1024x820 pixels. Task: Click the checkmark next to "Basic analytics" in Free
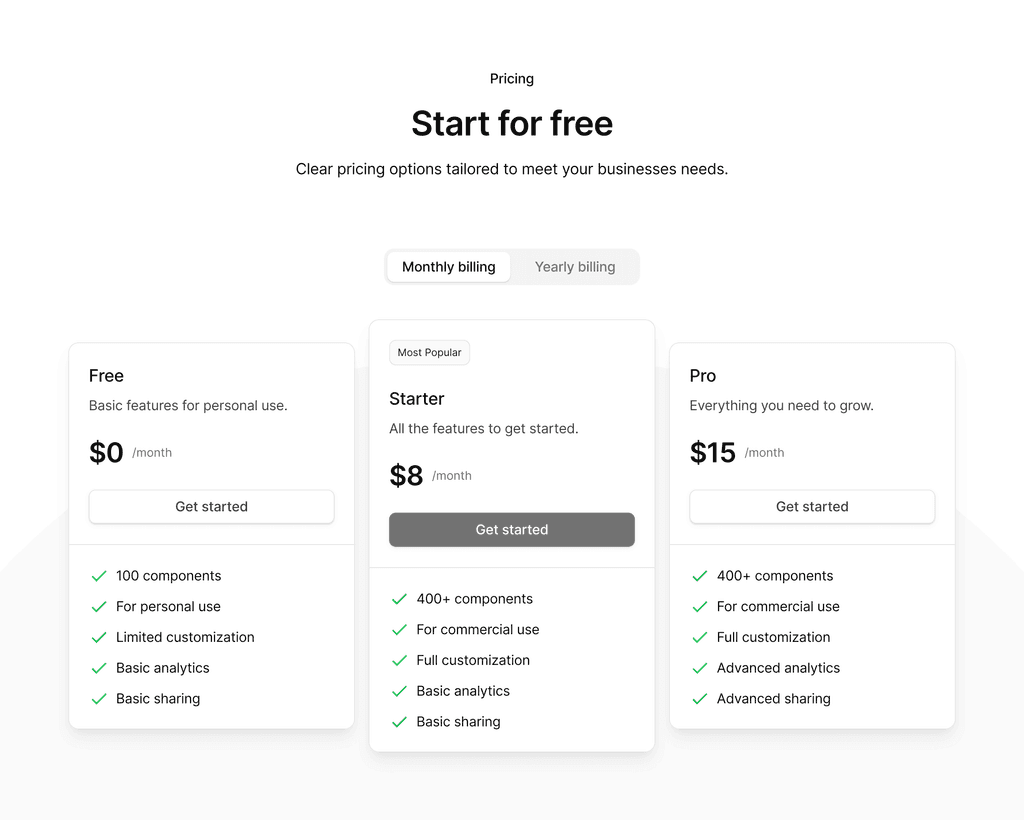pyautogui.click(x=98, y=667)
